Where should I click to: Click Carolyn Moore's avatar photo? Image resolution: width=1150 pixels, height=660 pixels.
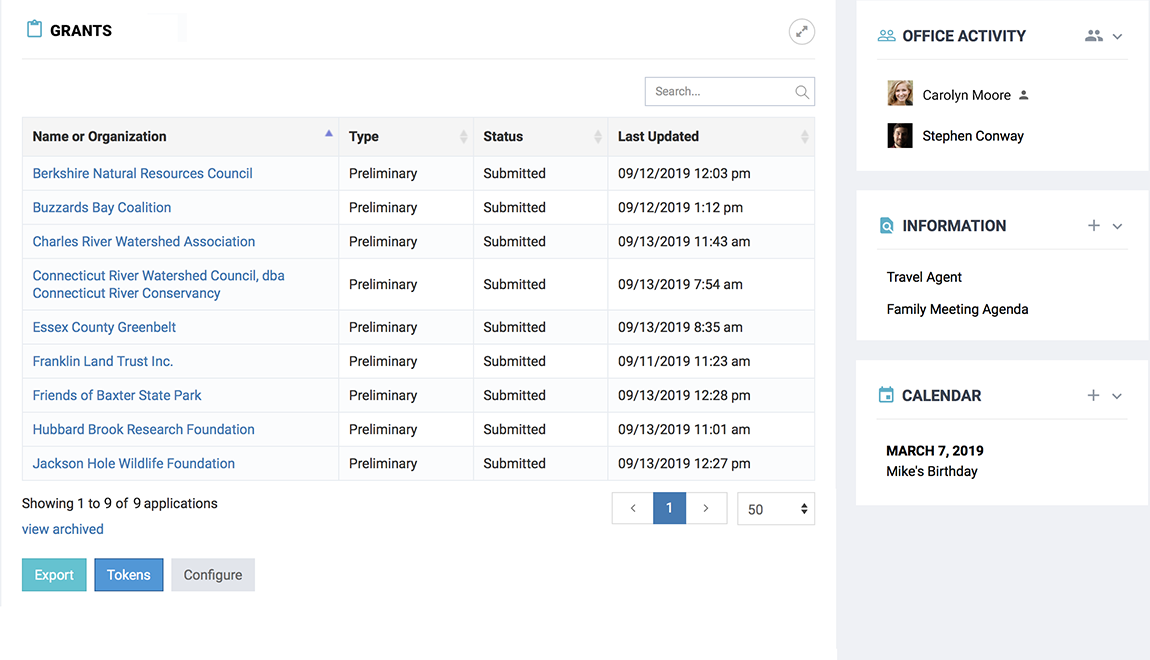(x=900, y=94)
